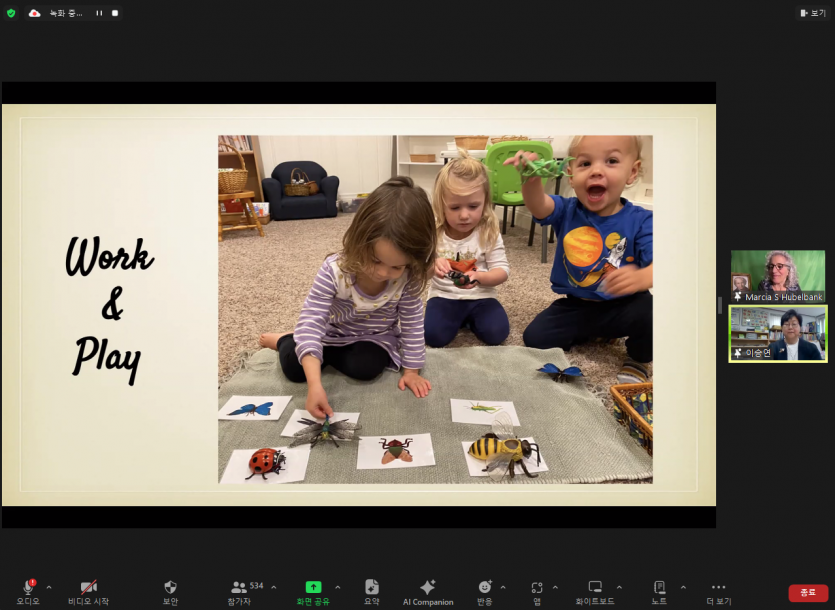835x610 pixels.
Task: Click the green encryption shield icon
Action: pyautogui.click(x=11, y=13)
